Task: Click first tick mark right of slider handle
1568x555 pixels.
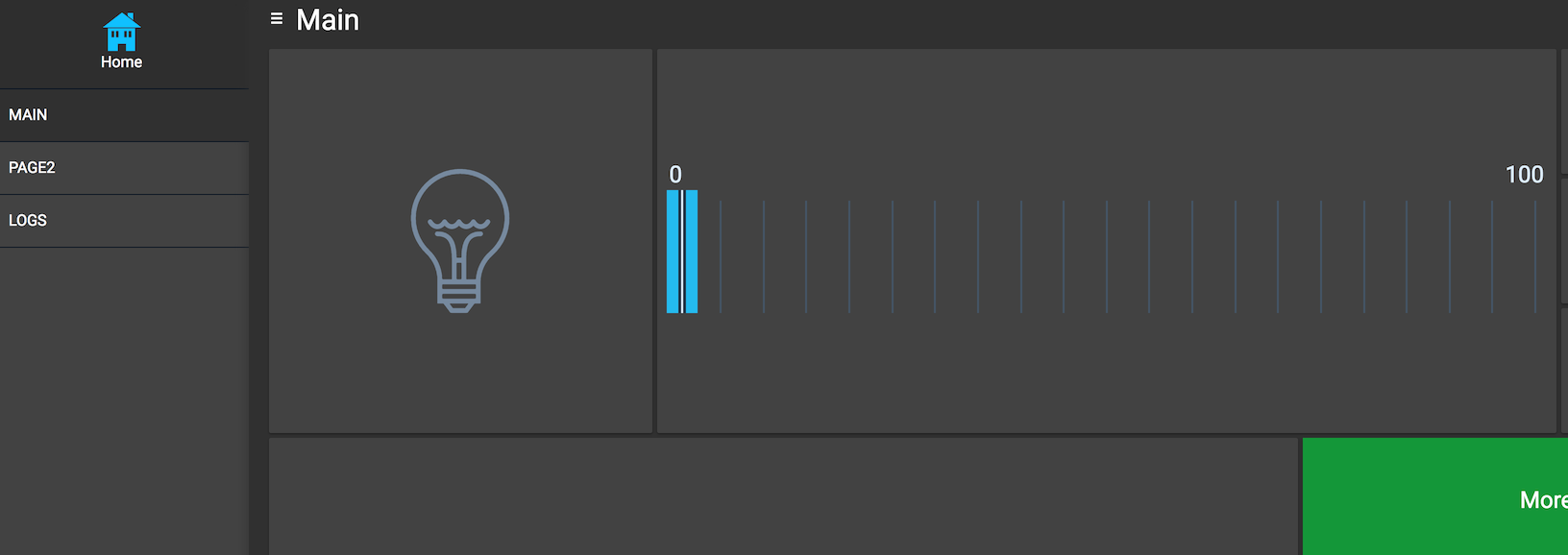Action: 721,256
